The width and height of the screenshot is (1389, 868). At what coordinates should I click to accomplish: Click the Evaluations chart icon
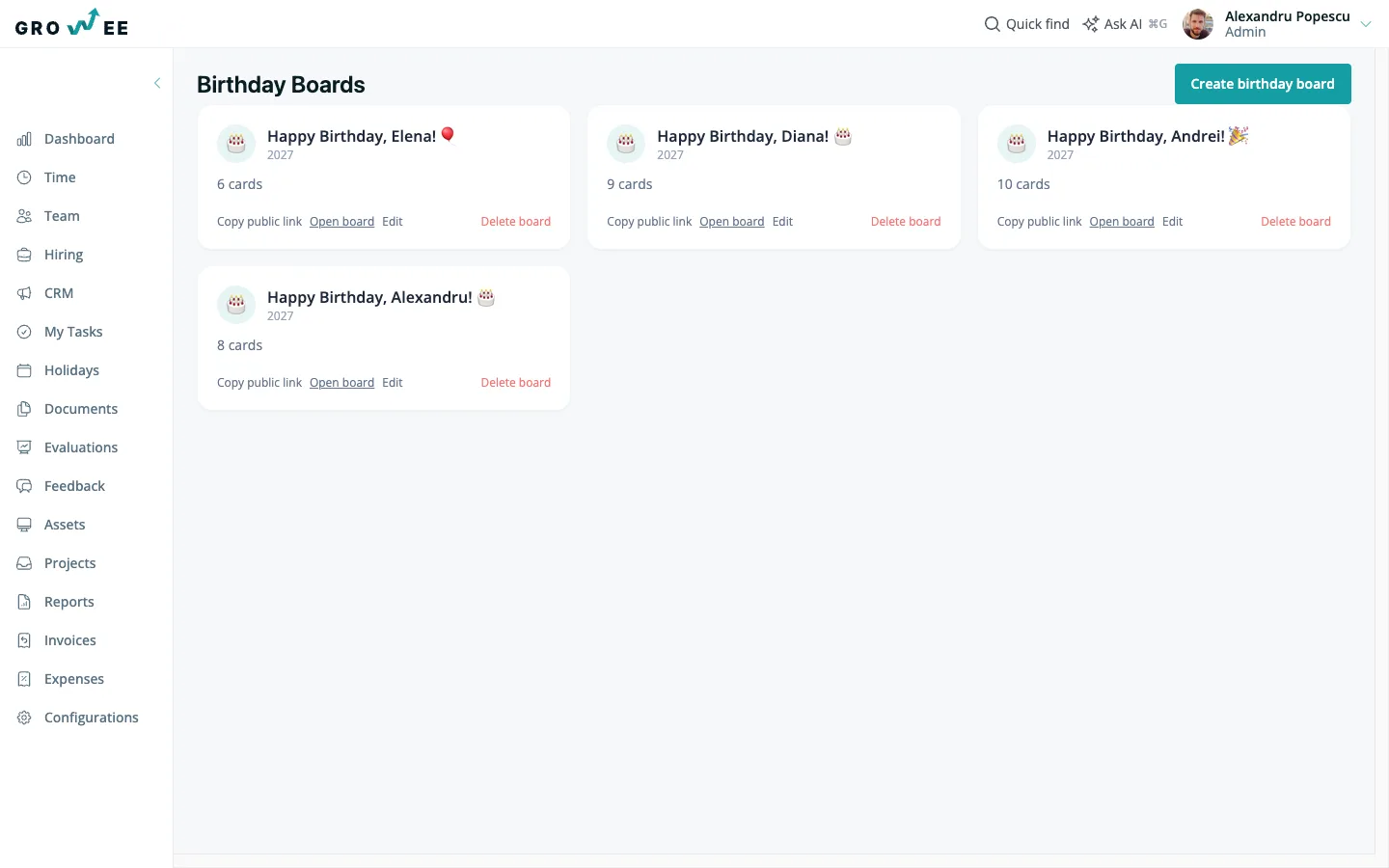coord(24,448)
